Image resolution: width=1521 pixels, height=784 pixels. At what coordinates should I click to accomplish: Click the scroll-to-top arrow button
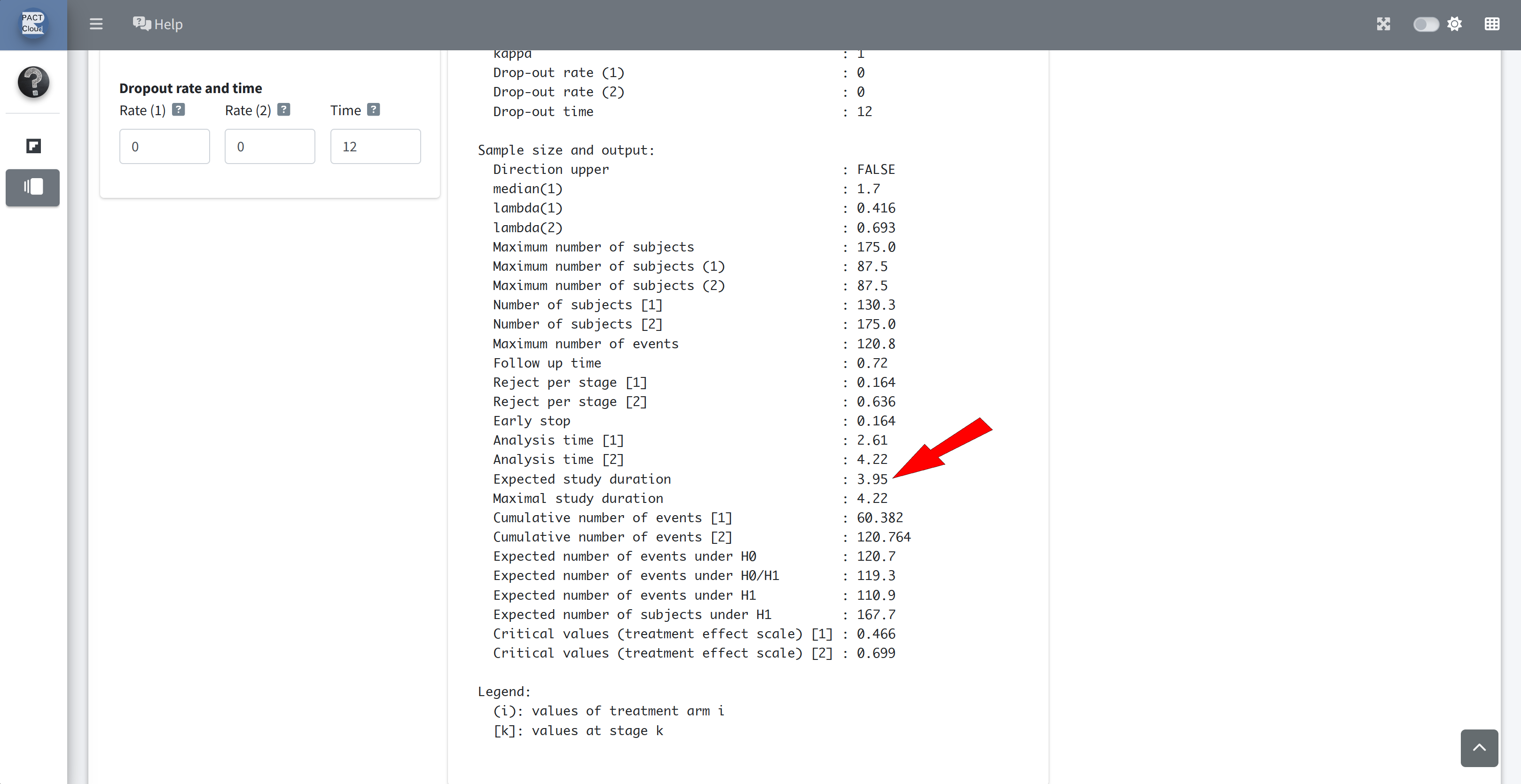1479,747
